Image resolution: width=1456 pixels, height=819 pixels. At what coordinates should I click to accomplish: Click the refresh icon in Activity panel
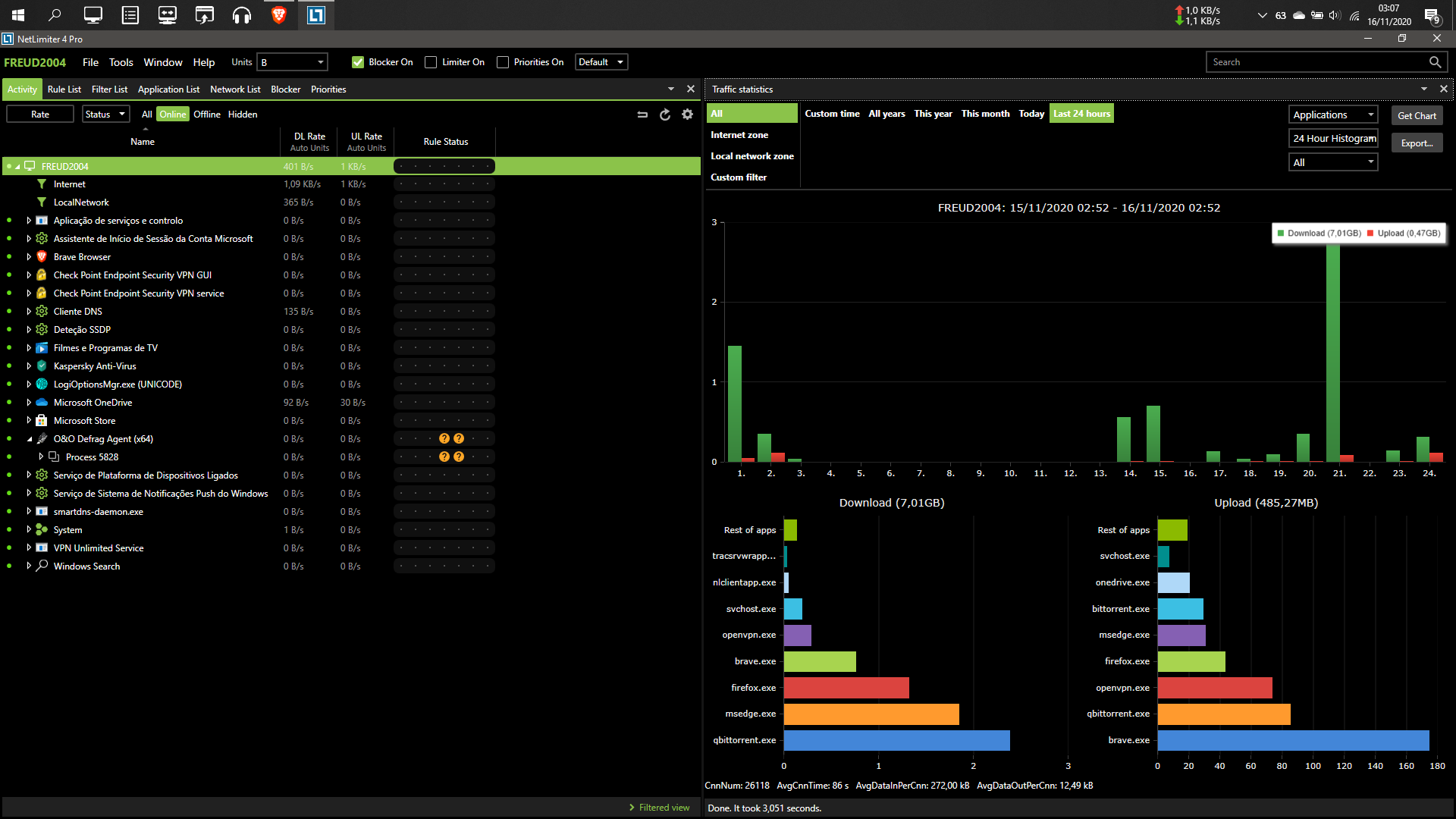point(665,115)
